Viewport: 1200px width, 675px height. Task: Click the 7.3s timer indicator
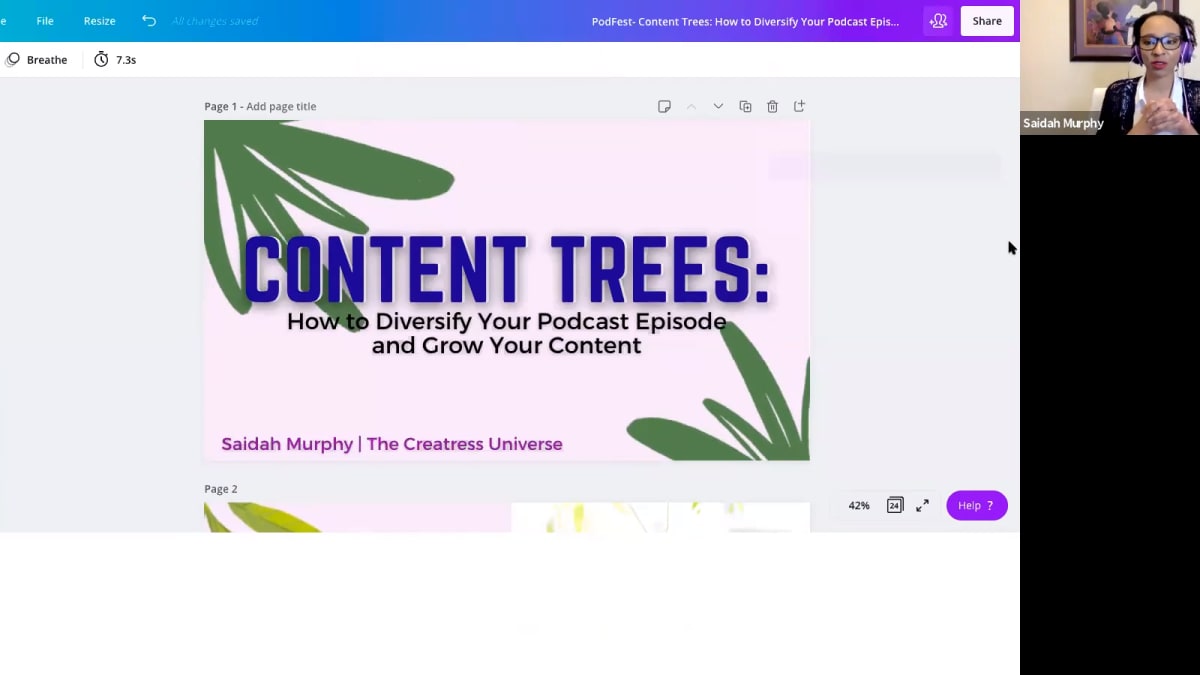tap(114, 59)
